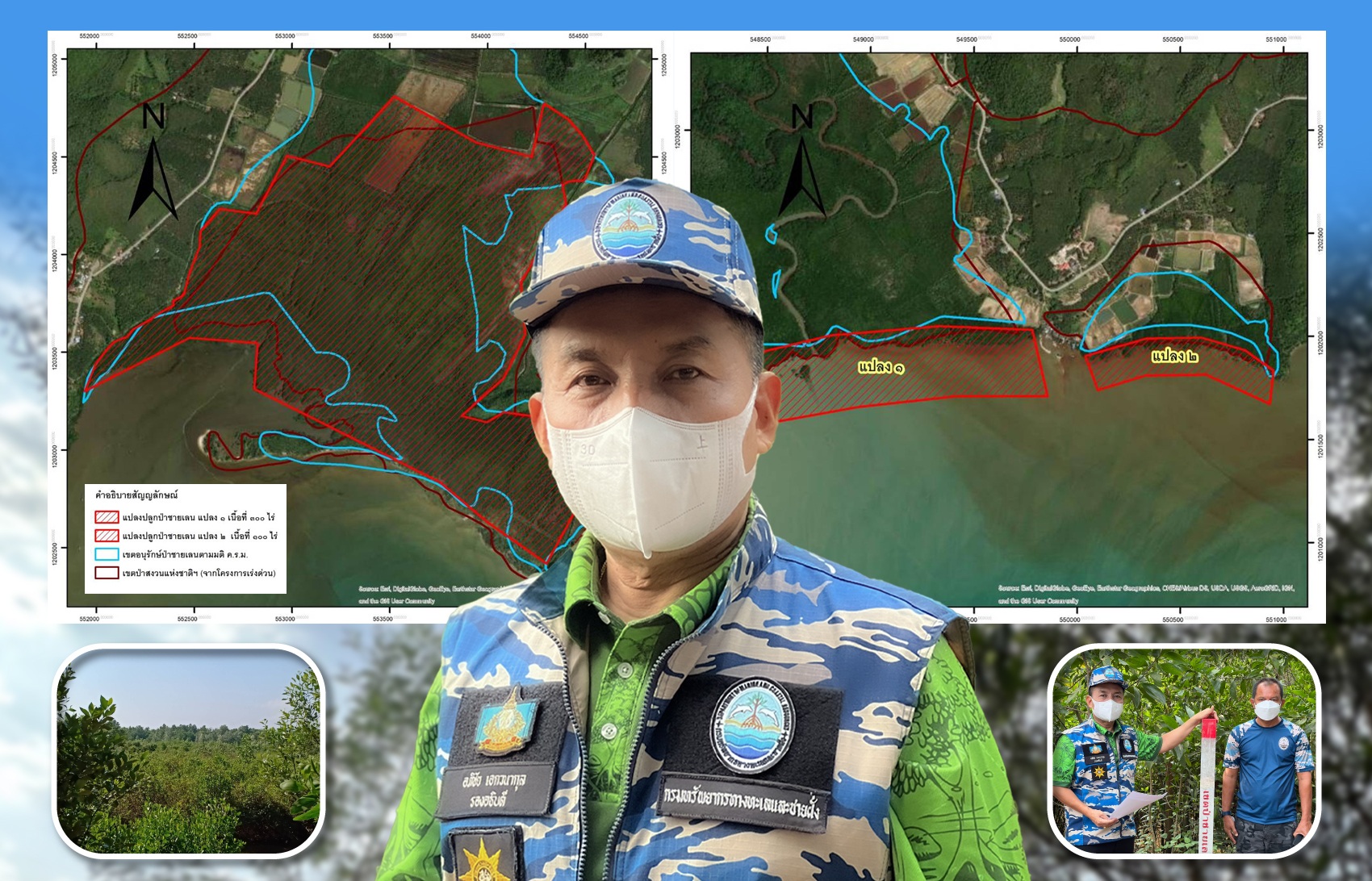Click the paper held by the officer
Image resolution: width=1372 pixels, height=881 pixels.
1129,806
